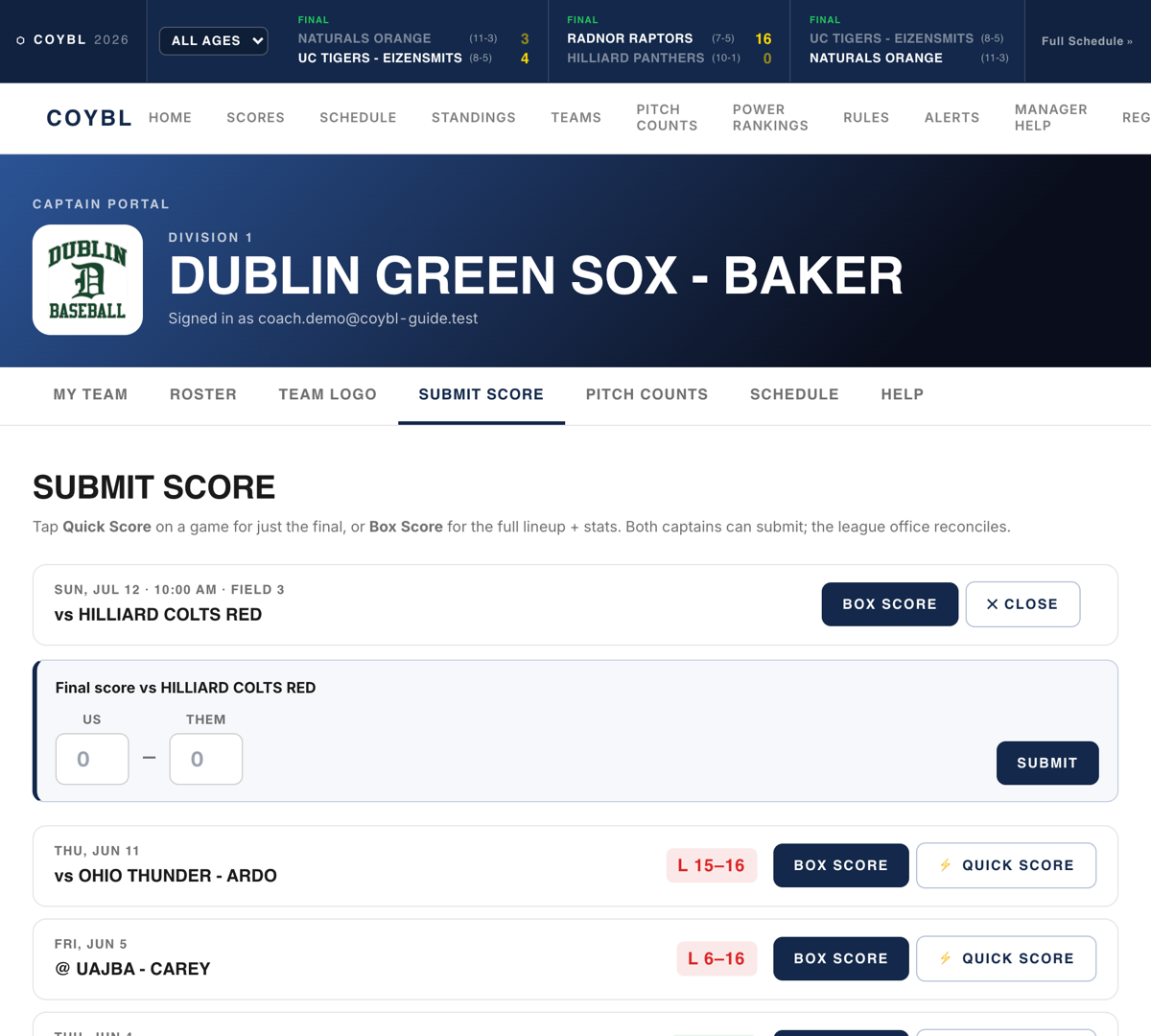Select the SUBMIT SCORE tab
The width and height of the screenshot is (1151, 1036).
(481, 394)
